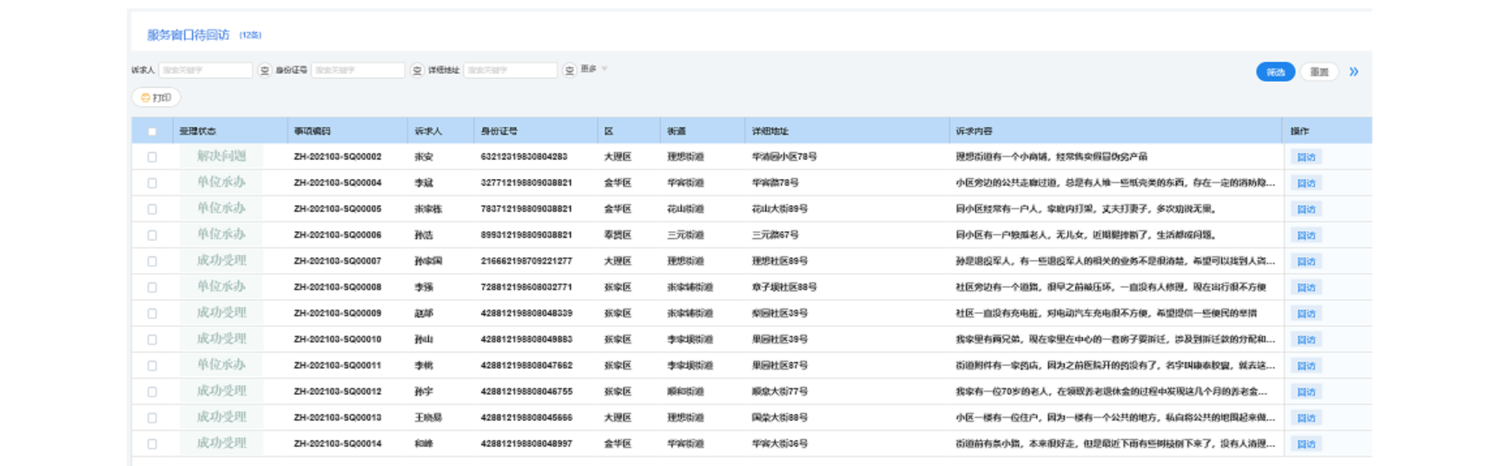1500x466 pixels.
Task: Toggle the select-all checkbox in table header
Action: pos(152,132)
